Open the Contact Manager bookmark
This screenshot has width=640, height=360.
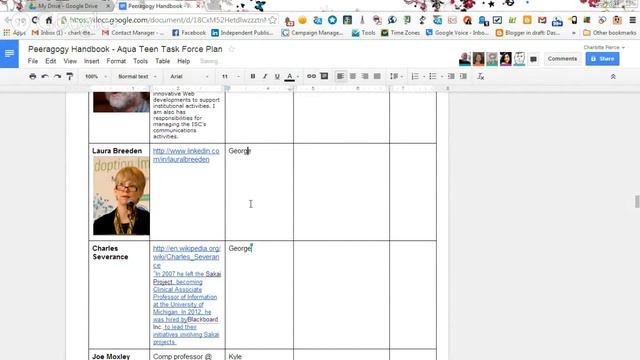tap(133, 33)
